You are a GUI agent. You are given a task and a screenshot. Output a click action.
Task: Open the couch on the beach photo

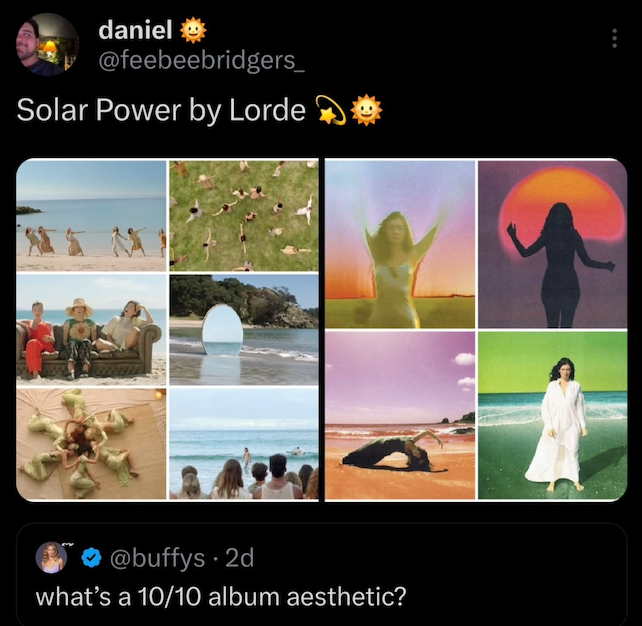pyautogui.click(x=91, y=330)
